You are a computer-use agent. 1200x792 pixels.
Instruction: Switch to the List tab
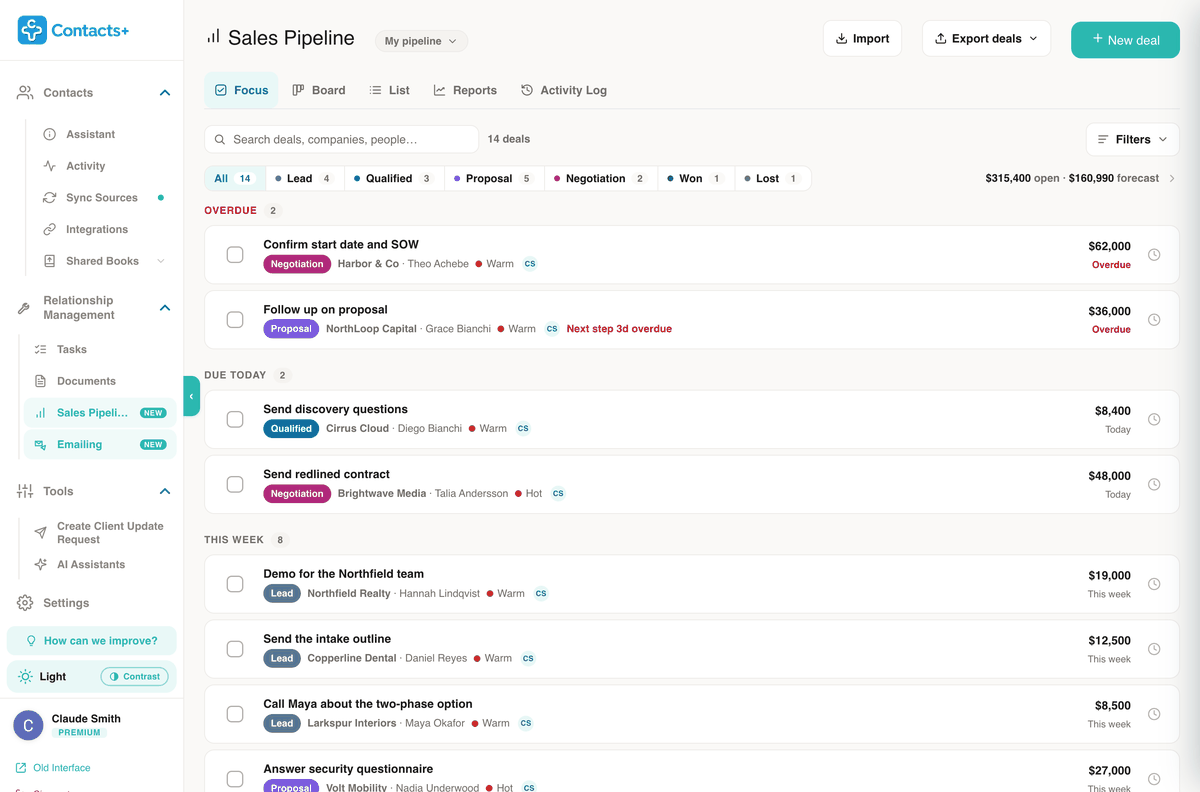[x=389, y=90]
